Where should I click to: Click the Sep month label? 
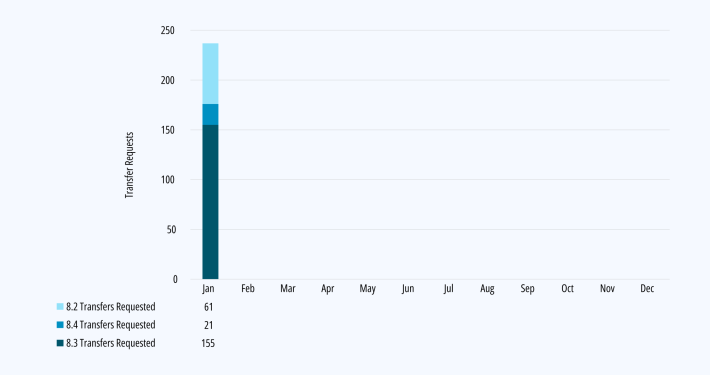[x=527, y=289]
